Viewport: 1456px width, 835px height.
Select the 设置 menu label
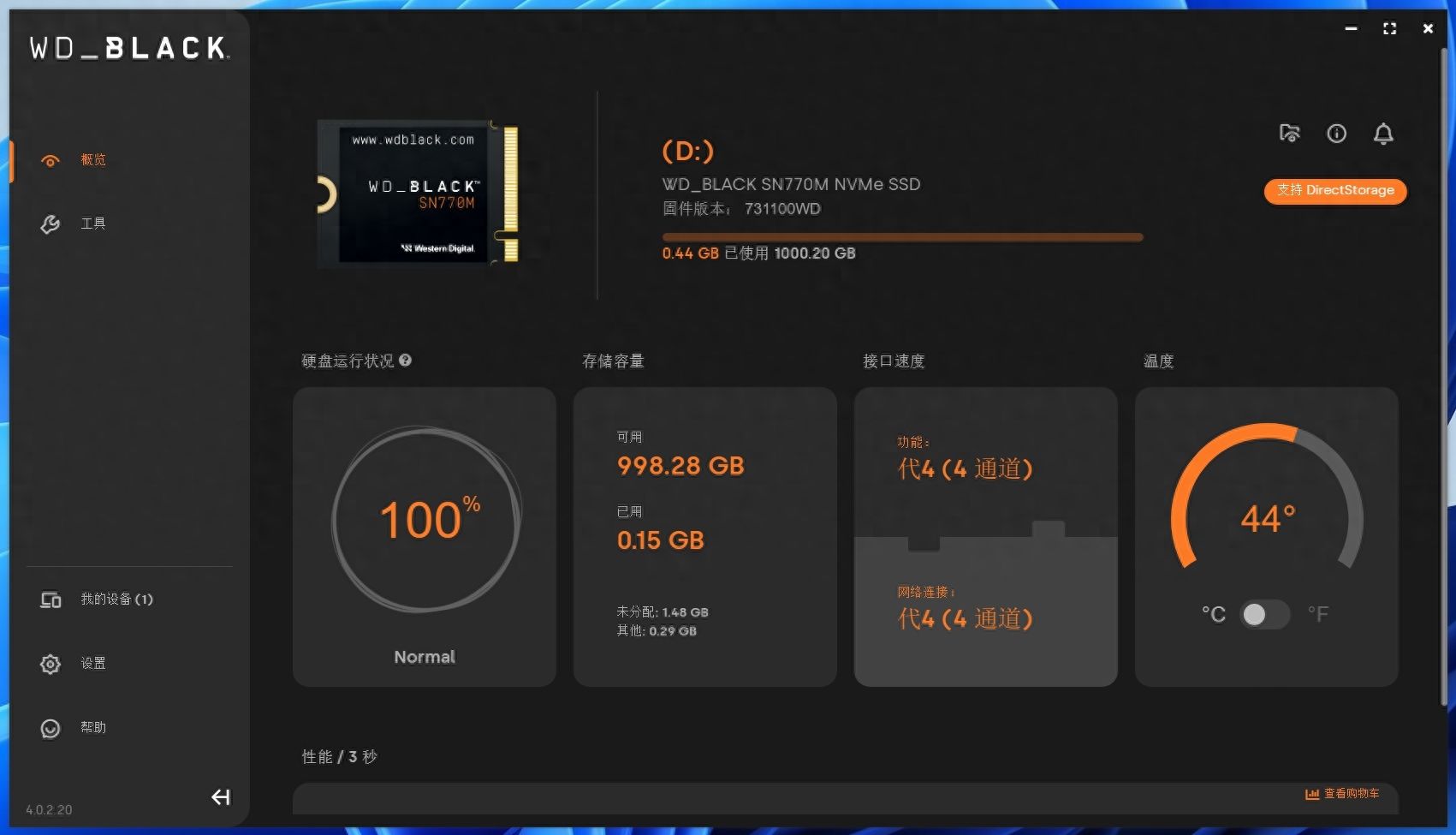93,664
